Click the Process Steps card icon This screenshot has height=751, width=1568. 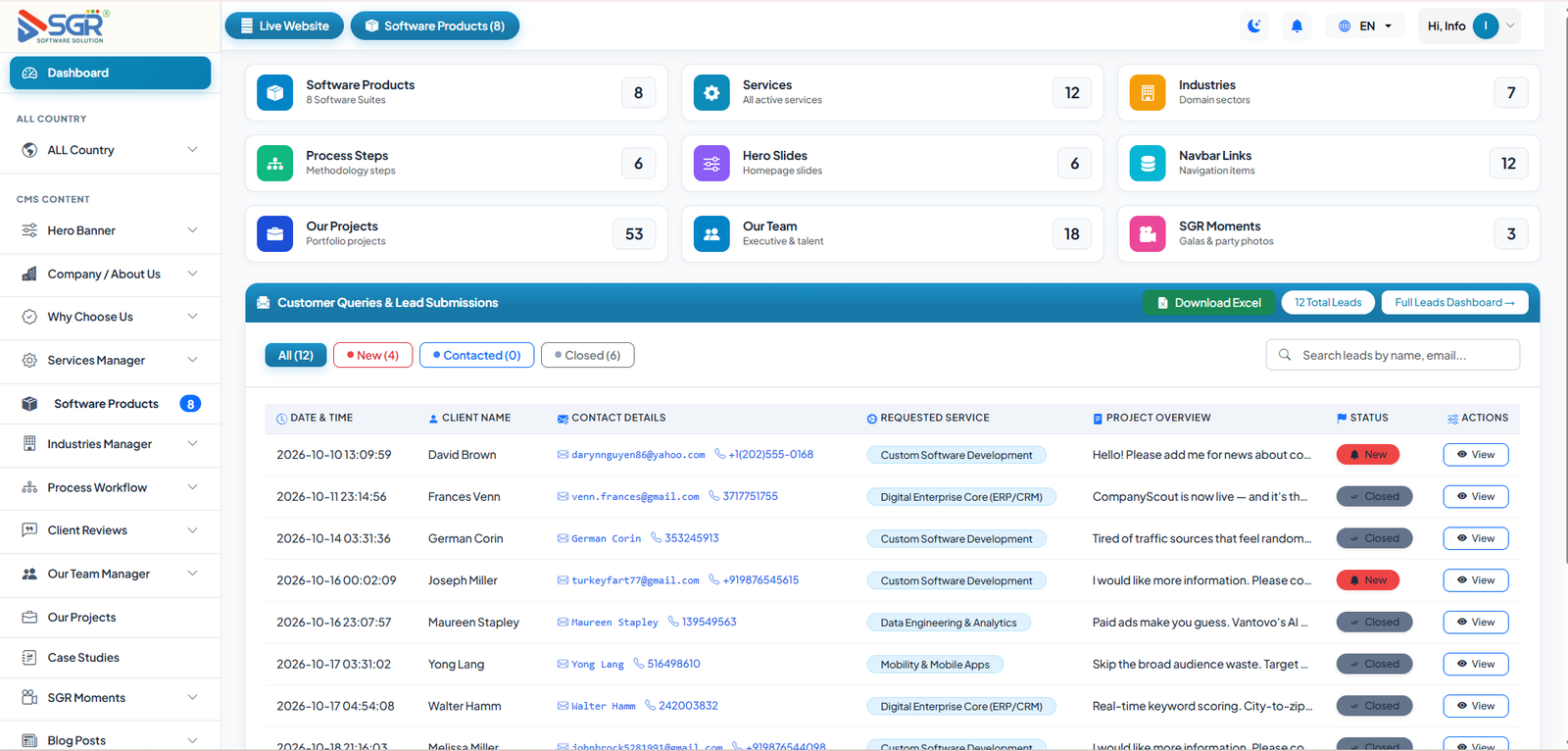point(275,164)
